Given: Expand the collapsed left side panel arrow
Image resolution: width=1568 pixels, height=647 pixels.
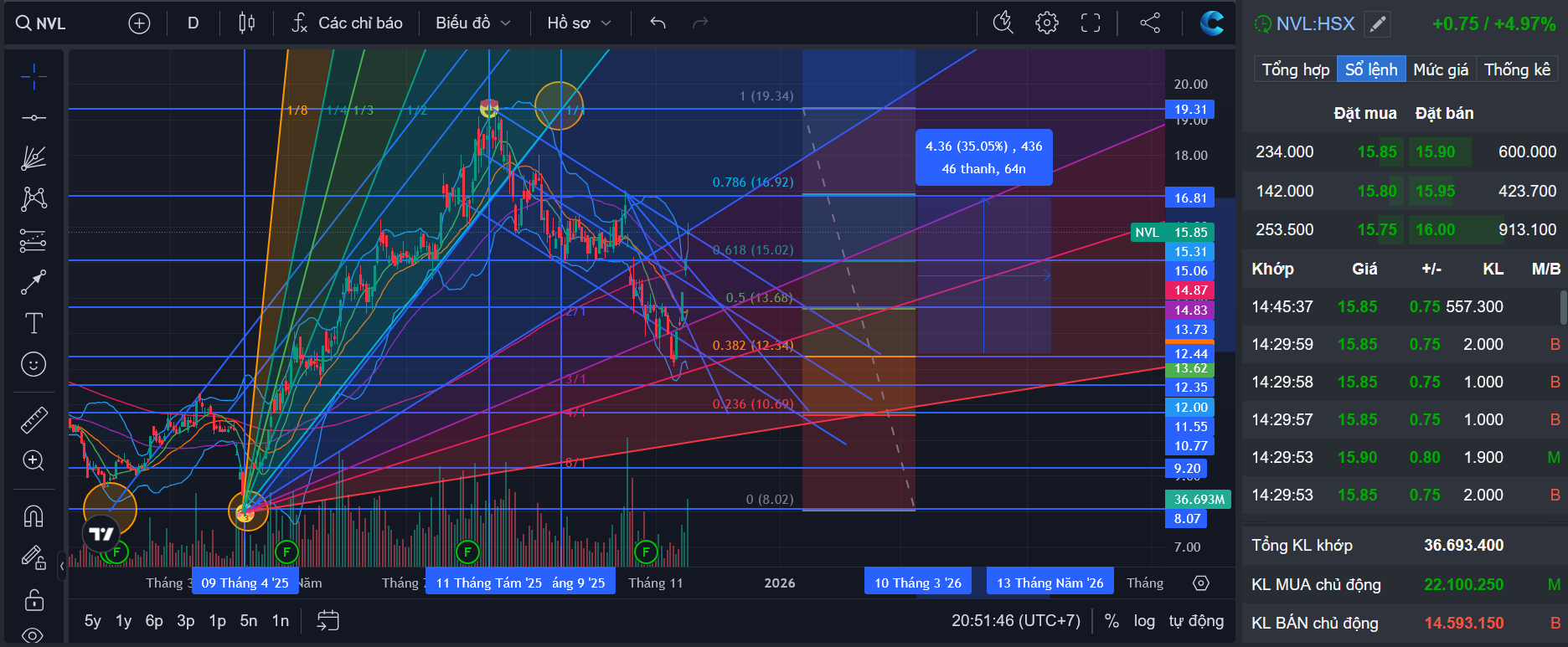Looking at the screenshot, I should click(x=62, y=566).
